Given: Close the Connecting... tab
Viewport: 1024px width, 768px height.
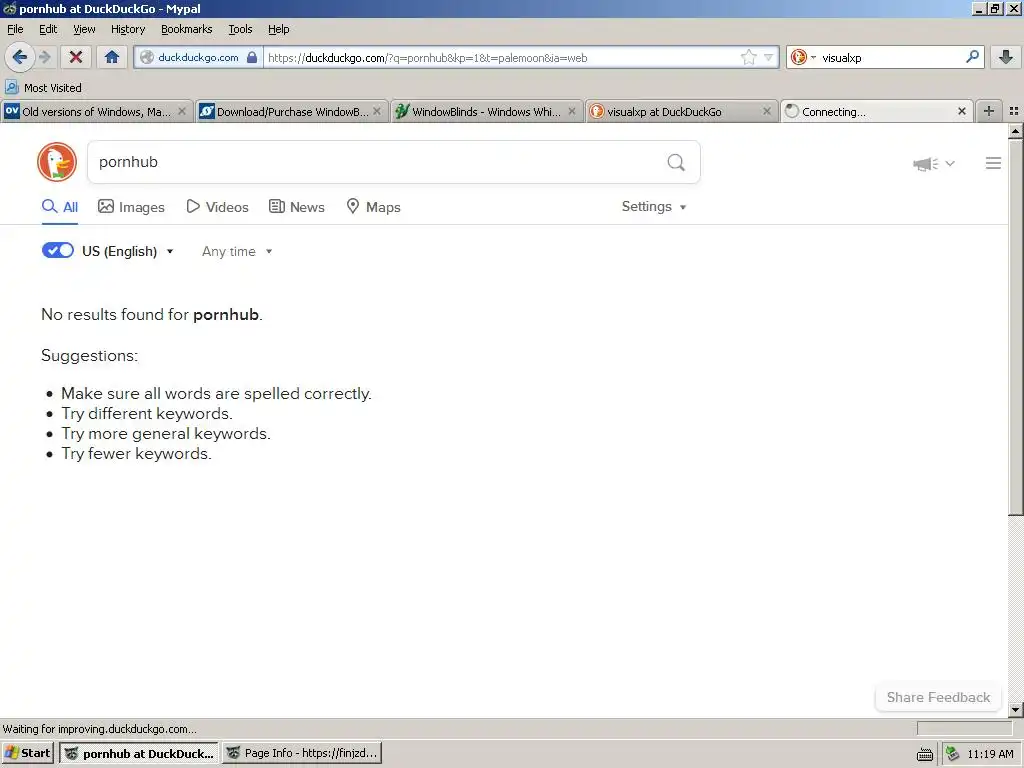Looking at the screenshot, I should coord(961,112).
